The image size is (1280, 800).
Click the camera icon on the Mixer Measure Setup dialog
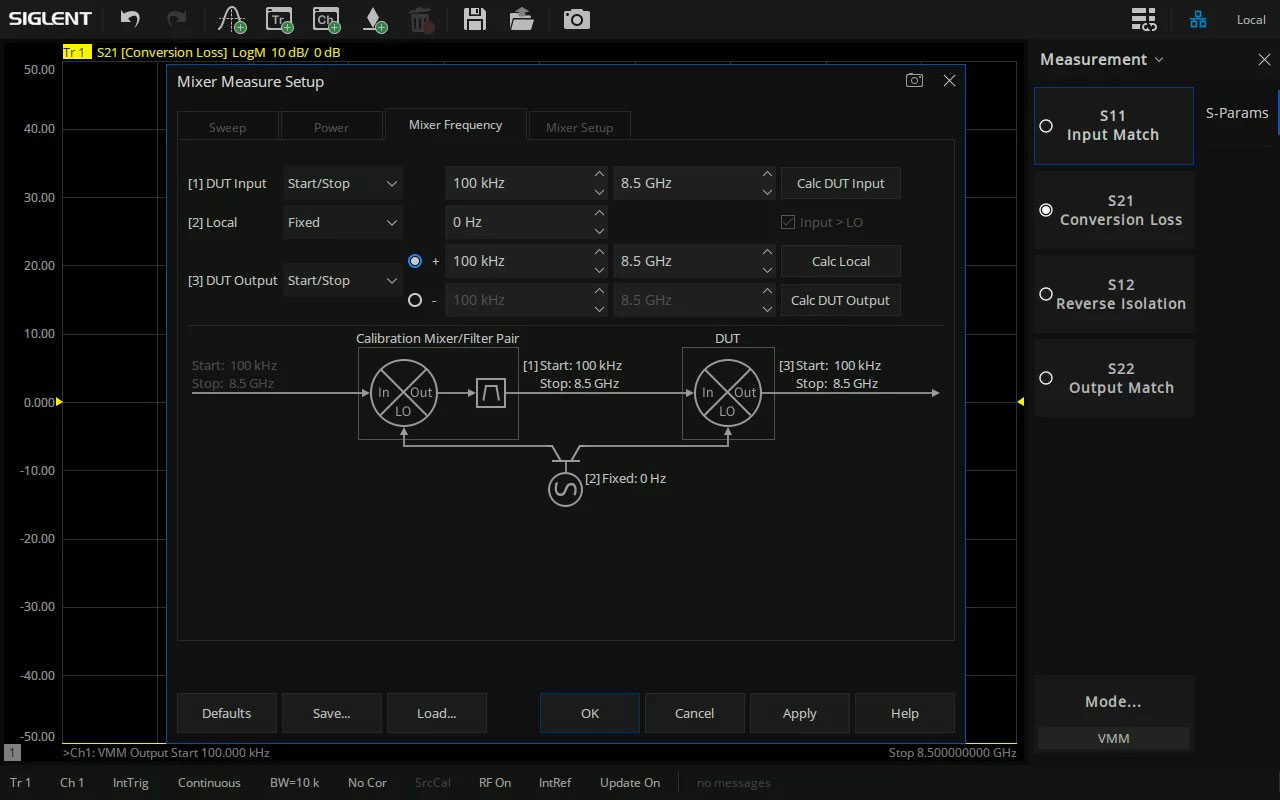(914, 80)
